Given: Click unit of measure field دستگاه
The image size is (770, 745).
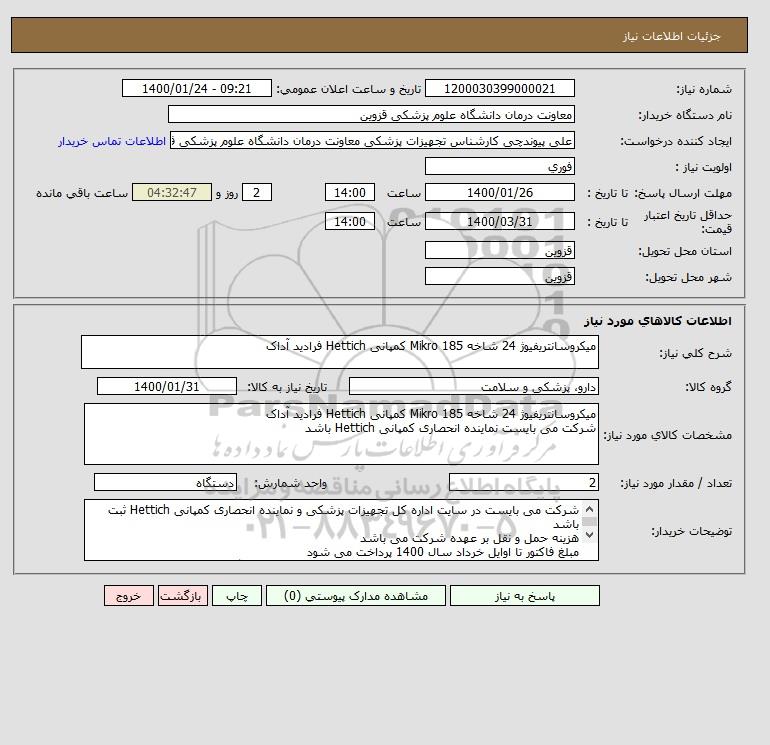Looking at the screenshot, I should (165, 483).
